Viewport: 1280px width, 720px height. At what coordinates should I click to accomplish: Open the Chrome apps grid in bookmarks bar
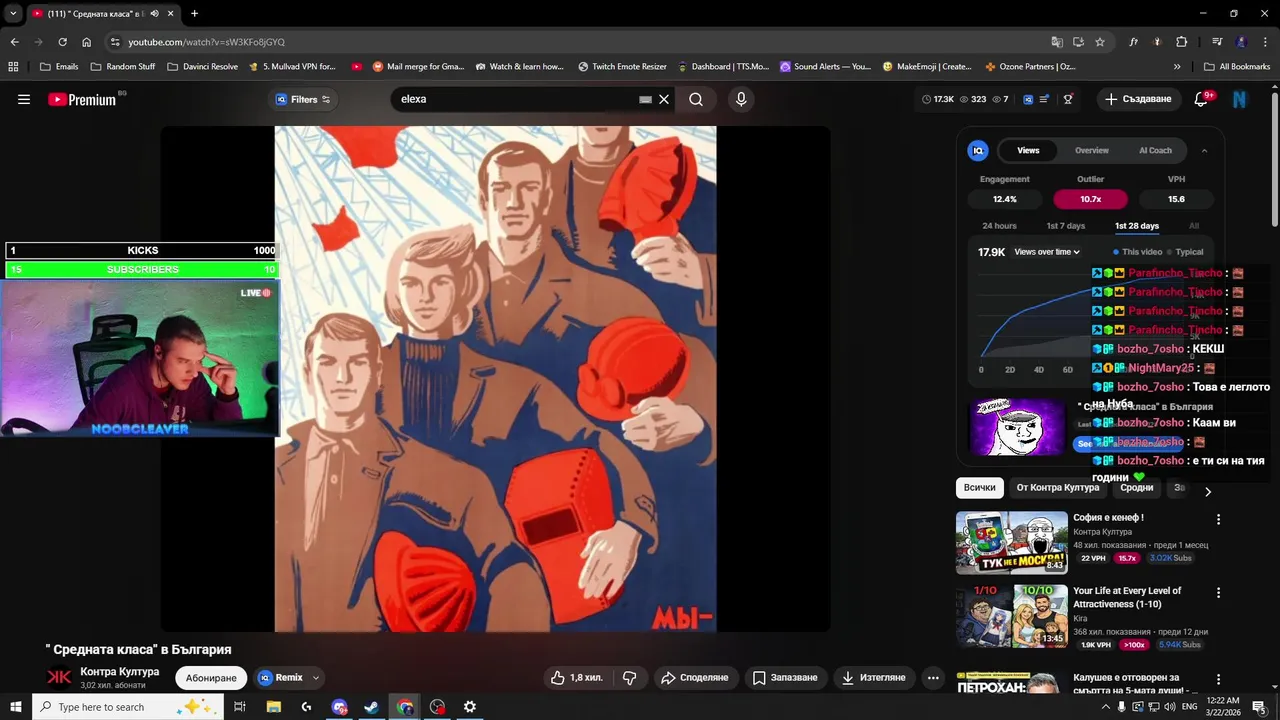[13, 66]
